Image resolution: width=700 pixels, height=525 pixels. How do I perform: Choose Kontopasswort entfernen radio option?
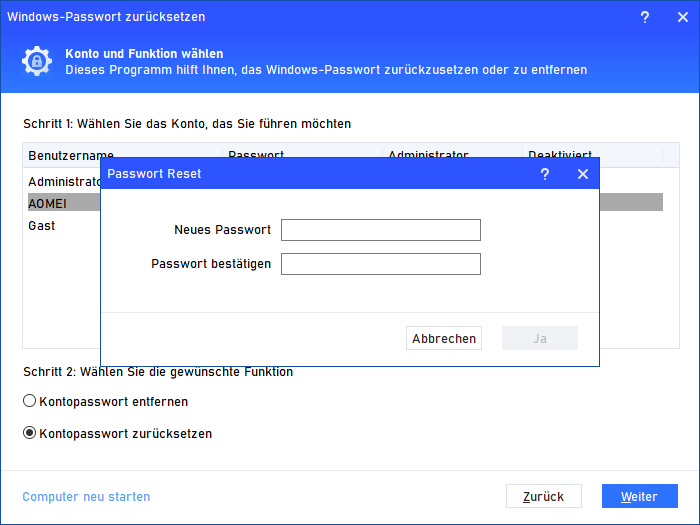pyautogui.click(x=30, y=402)
